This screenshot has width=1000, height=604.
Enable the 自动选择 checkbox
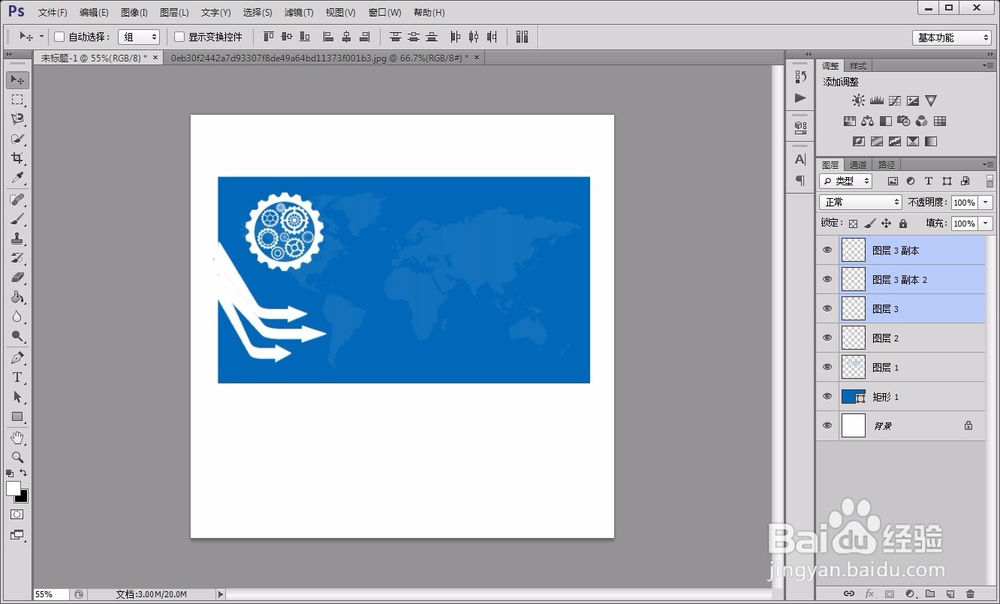click(59, 37)
